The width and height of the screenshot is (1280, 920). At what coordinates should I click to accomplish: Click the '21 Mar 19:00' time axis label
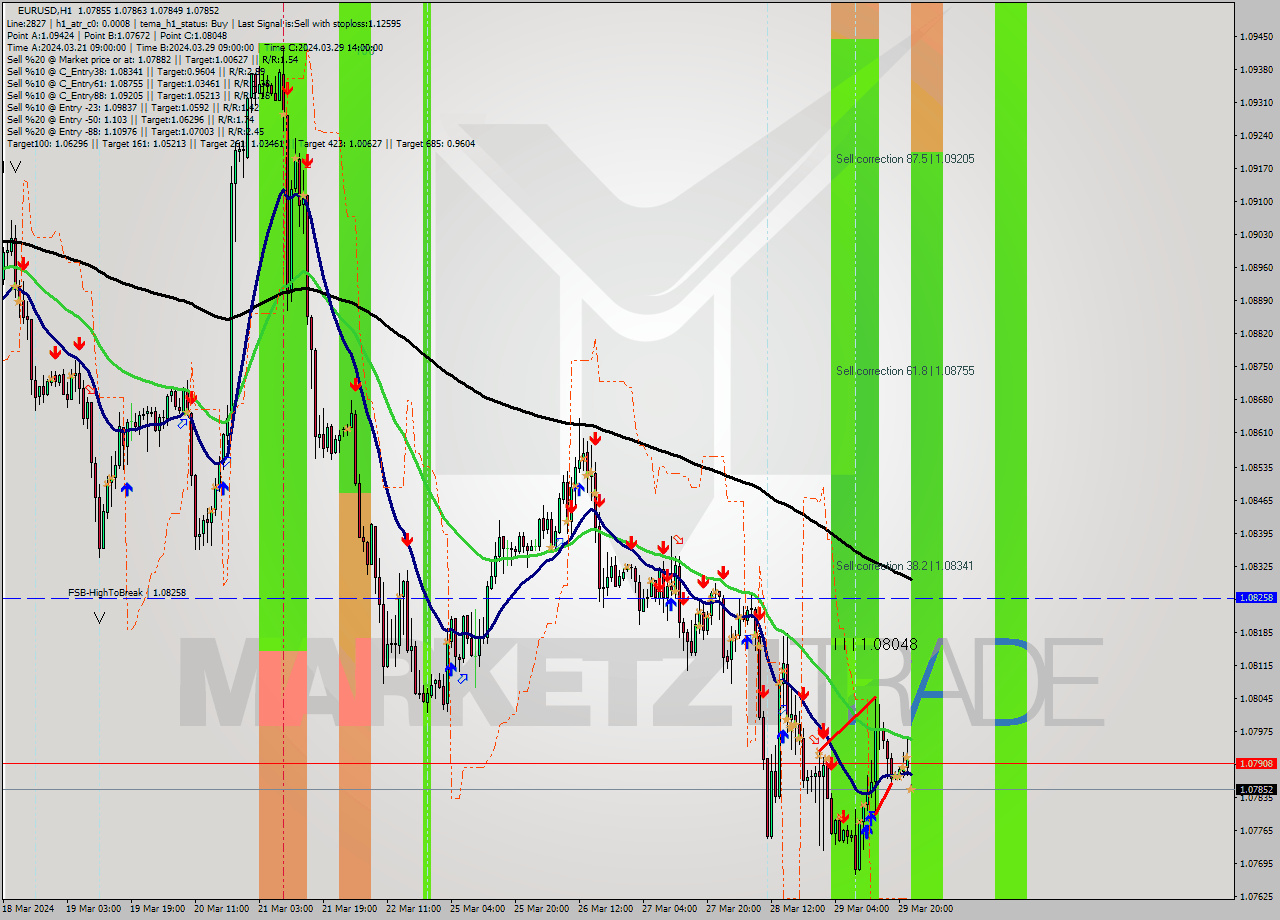(x=349, y=909)
